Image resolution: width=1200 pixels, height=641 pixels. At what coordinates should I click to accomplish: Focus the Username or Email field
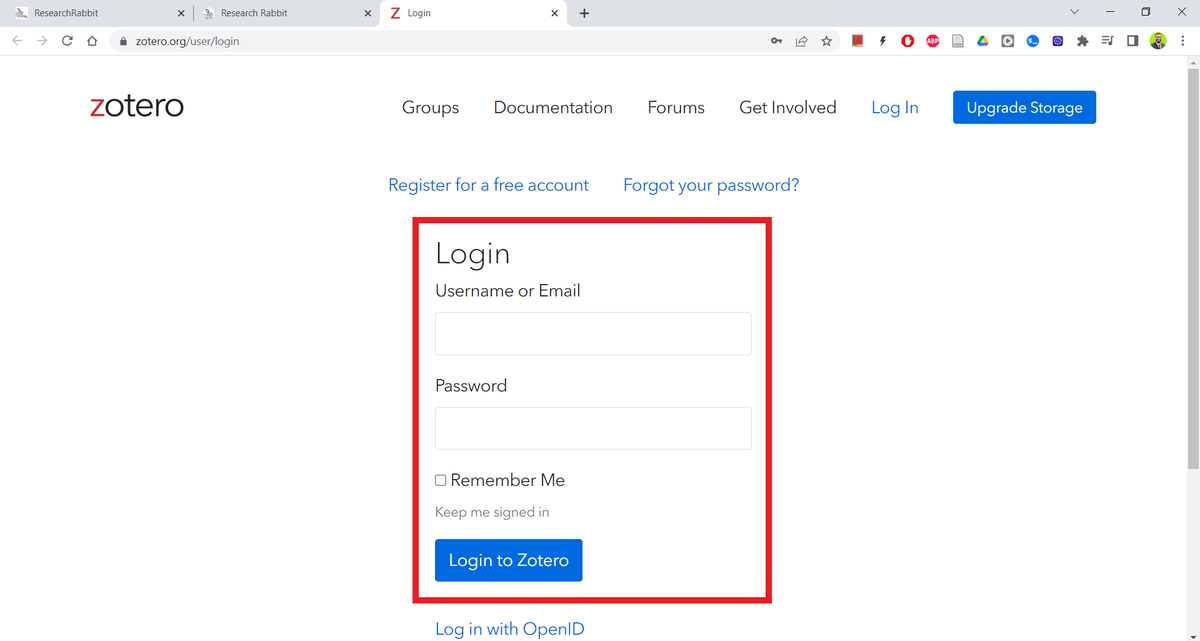[593, 333]
